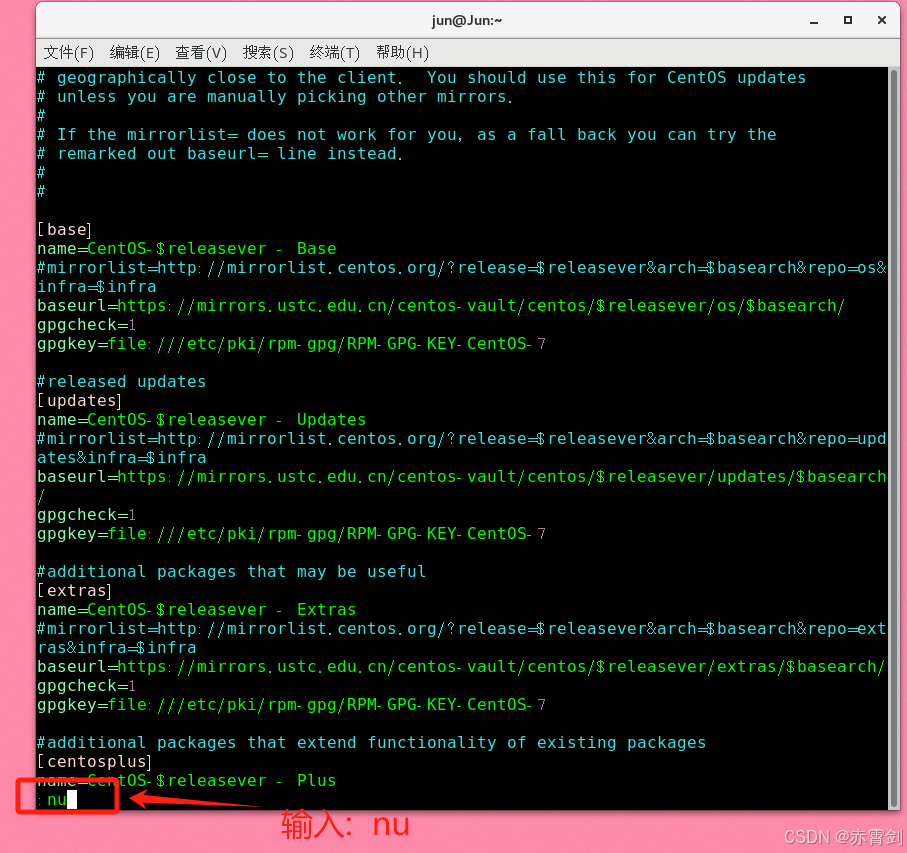Image resolution: width=907 pixels, height=853 pixels.
Task: Click the 'If the mirrorlist= does not work' comment
Action: point(407,135)
